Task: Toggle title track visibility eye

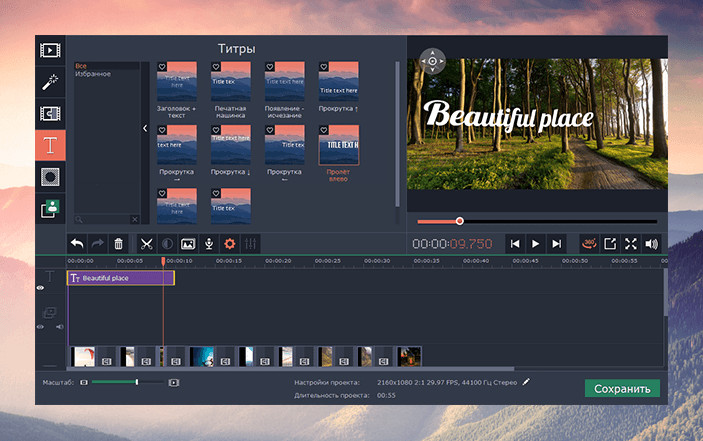Action: pyautogui.click(x=40, y=288)
